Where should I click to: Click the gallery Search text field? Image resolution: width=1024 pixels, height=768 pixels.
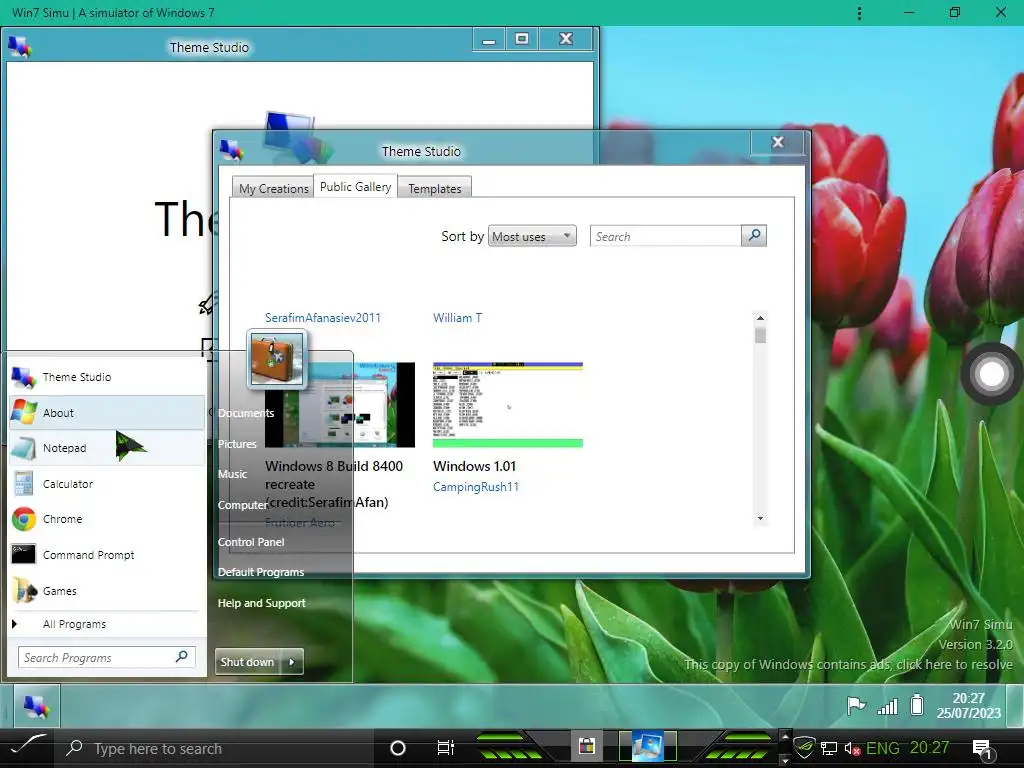click(x=665, y=236)
